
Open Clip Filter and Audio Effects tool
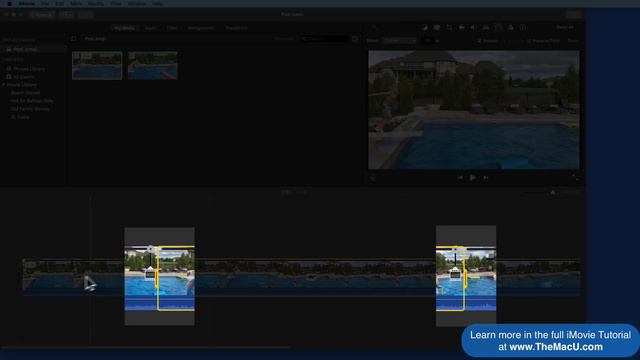pos(511,27)
